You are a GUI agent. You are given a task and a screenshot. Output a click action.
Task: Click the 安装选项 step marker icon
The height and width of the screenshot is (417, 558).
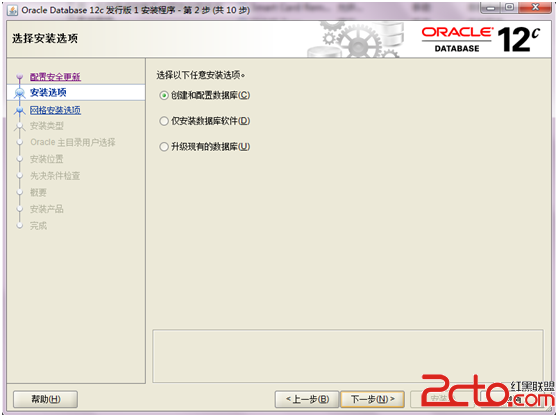[20, 93]
